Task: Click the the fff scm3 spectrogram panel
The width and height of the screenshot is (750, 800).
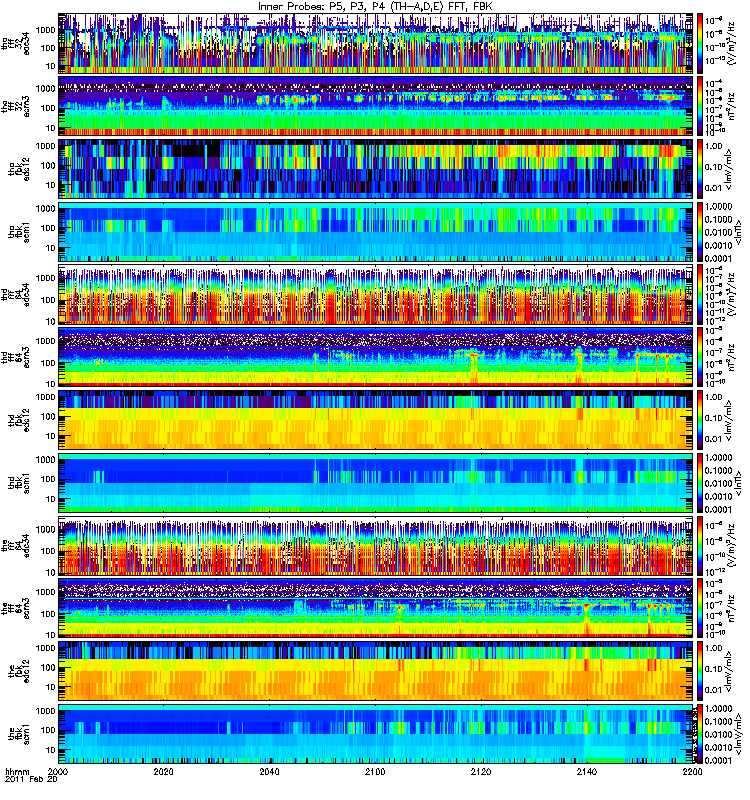Action: point(376,608)
